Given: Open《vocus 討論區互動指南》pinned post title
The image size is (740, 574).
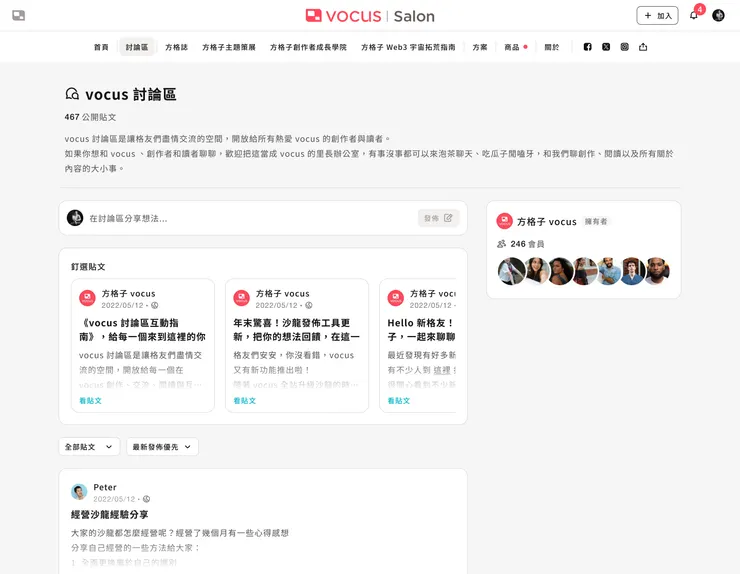Looking at the screenshot, I should [143, 329].
